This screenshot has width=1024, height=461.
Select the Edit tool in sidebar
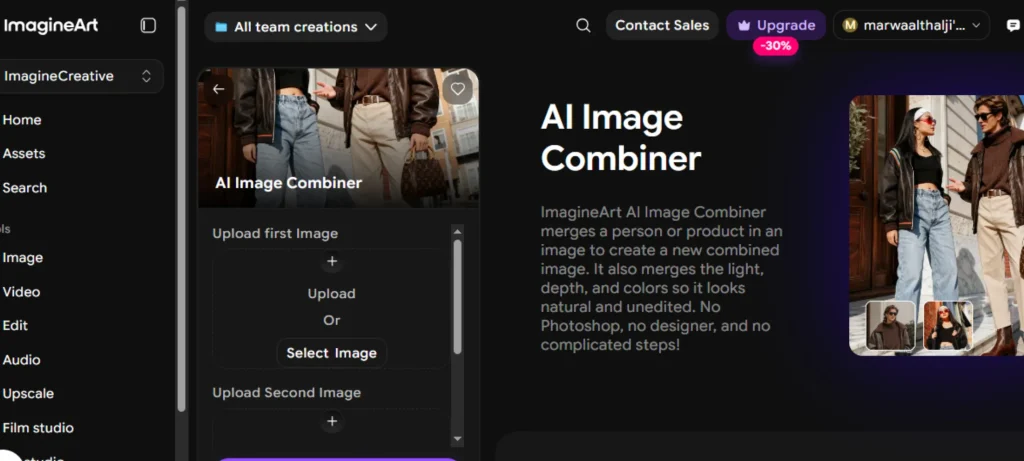pyautogui.click(x=16, y=325)
